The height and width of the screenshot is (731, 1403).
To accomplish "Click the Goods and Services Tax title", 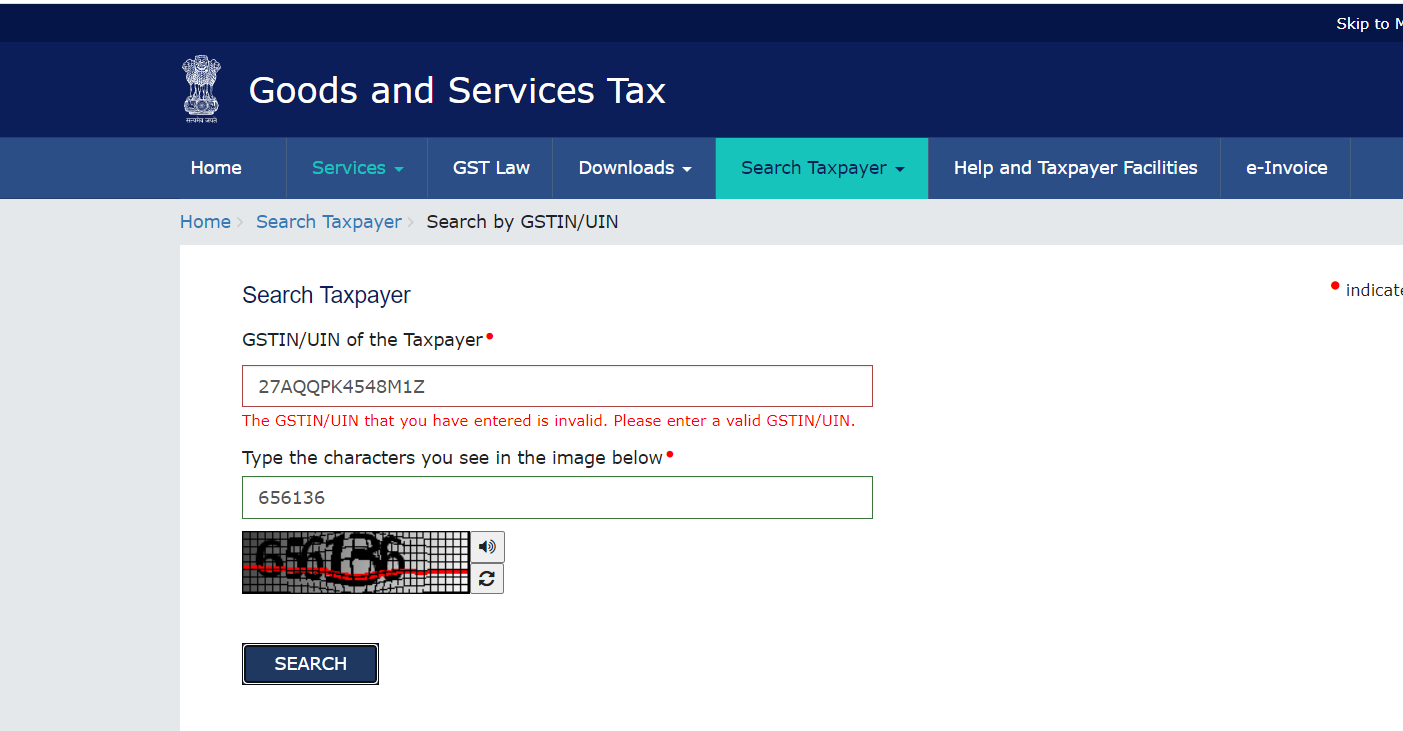I will [x=457, y=91].
